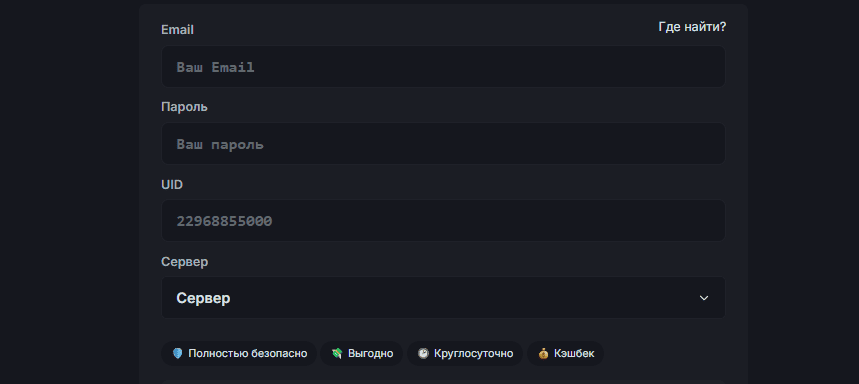Select the Круглосуточно badge text

[473, 353]
